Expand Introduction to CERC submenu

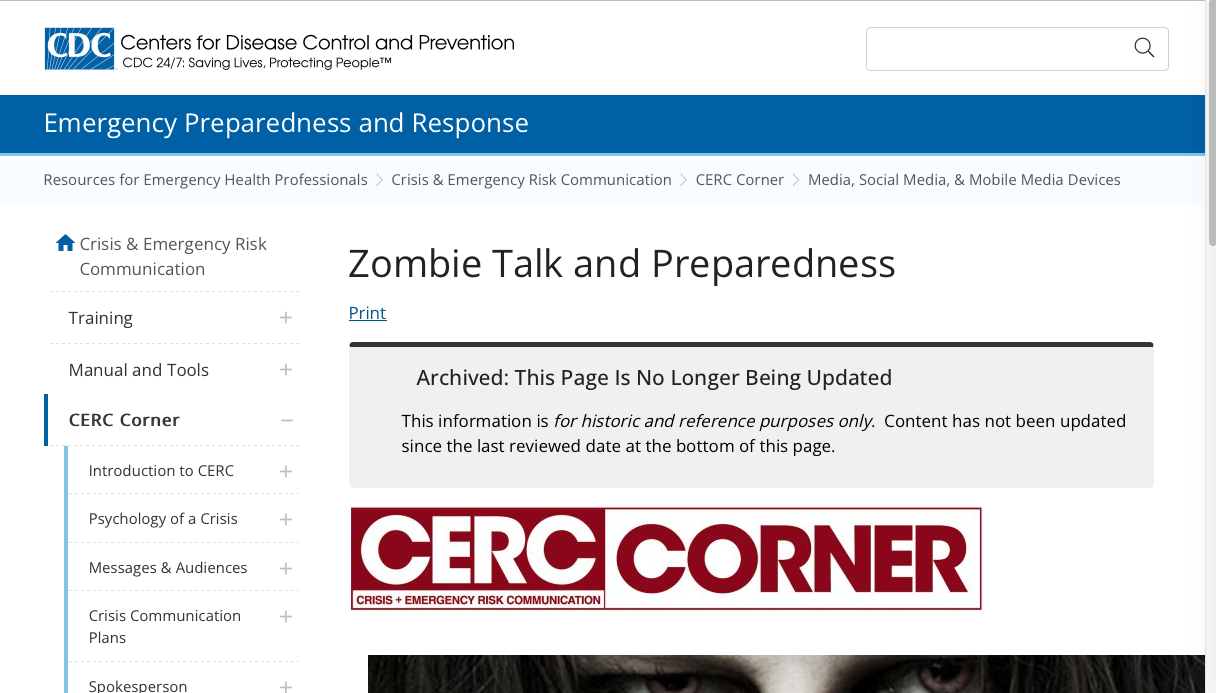pos(286,471)
